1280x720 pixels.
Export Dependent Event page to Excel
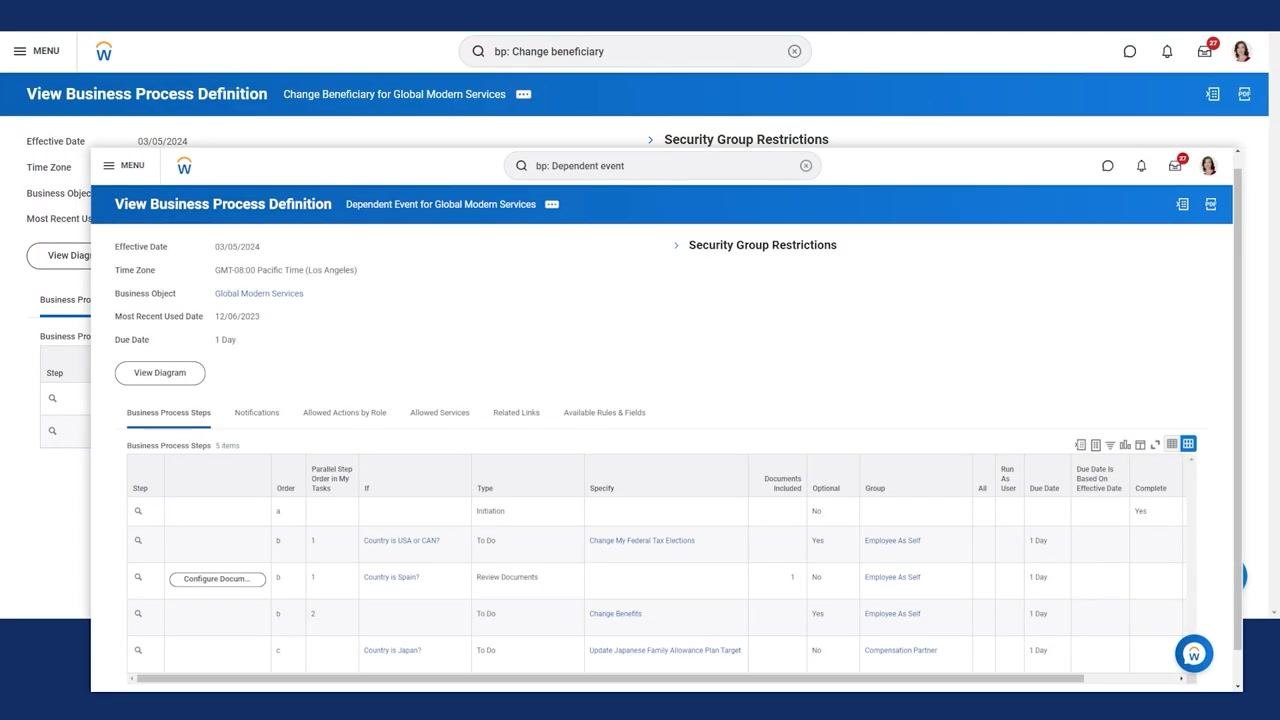[1182, 204]
